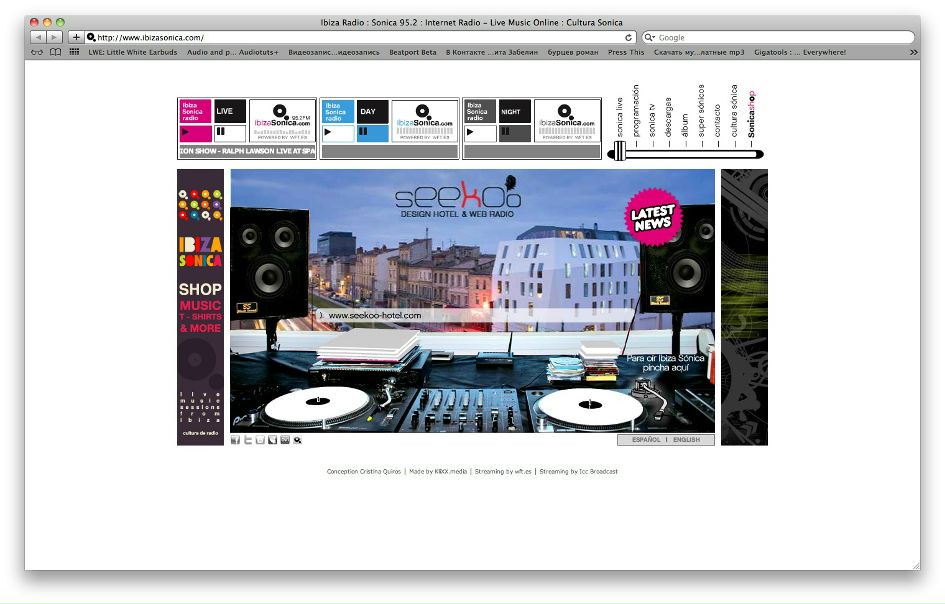Screen dimensions: 945x604
Task: Click the menu slider handle
Action: (619, 151)
